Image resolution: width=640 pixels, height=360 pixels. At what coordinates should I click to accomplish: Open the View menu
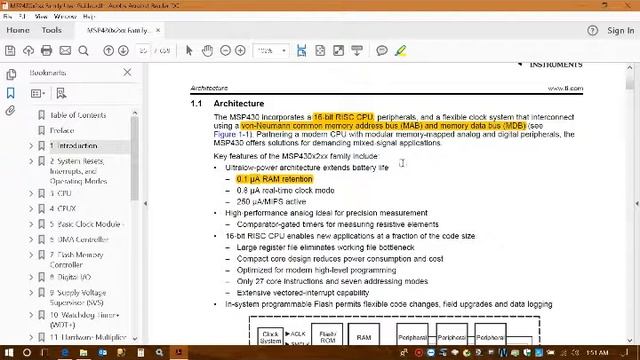pyautogui.click(x=41, y=17)
